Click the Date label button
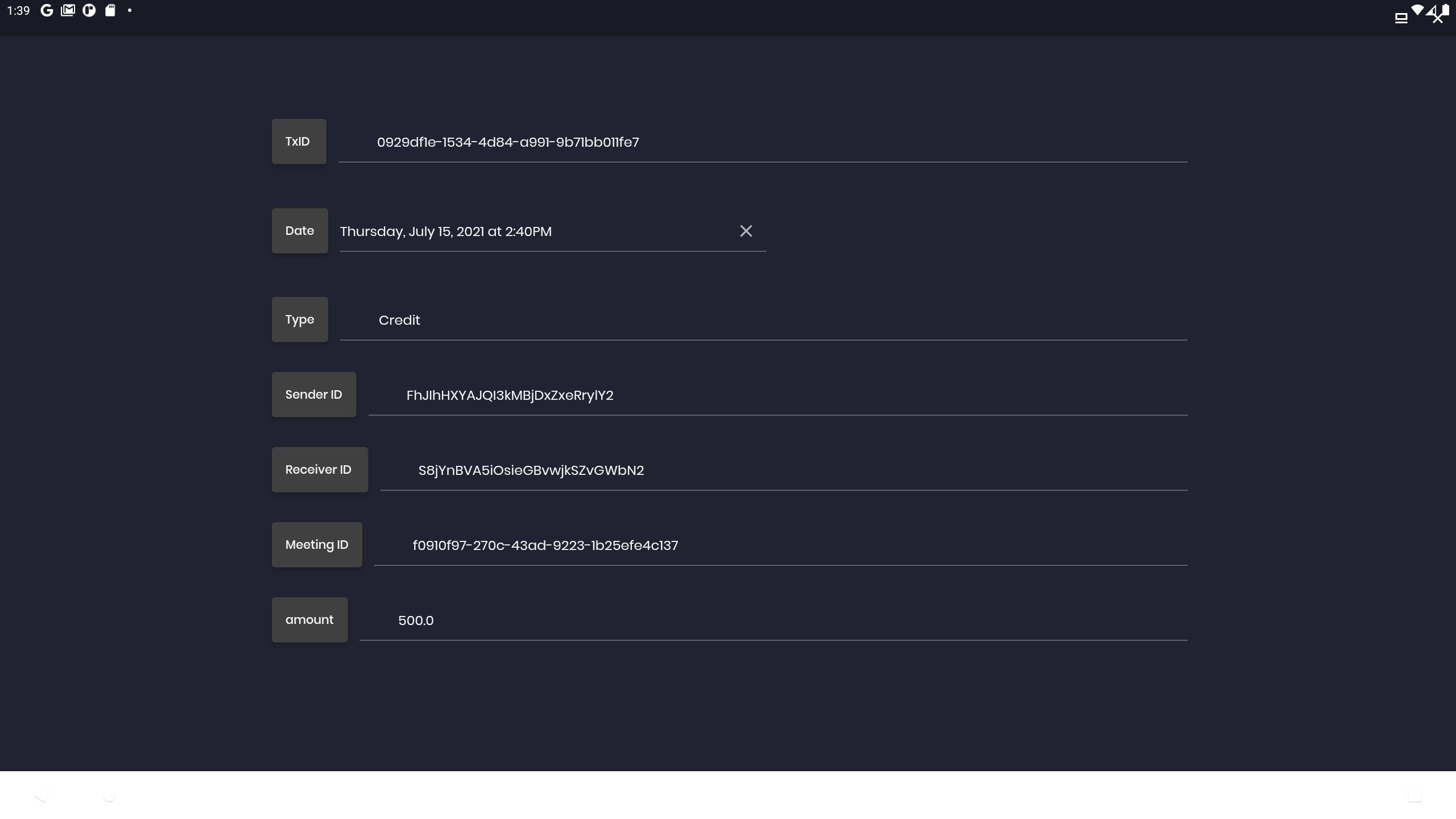 point(300,231)
